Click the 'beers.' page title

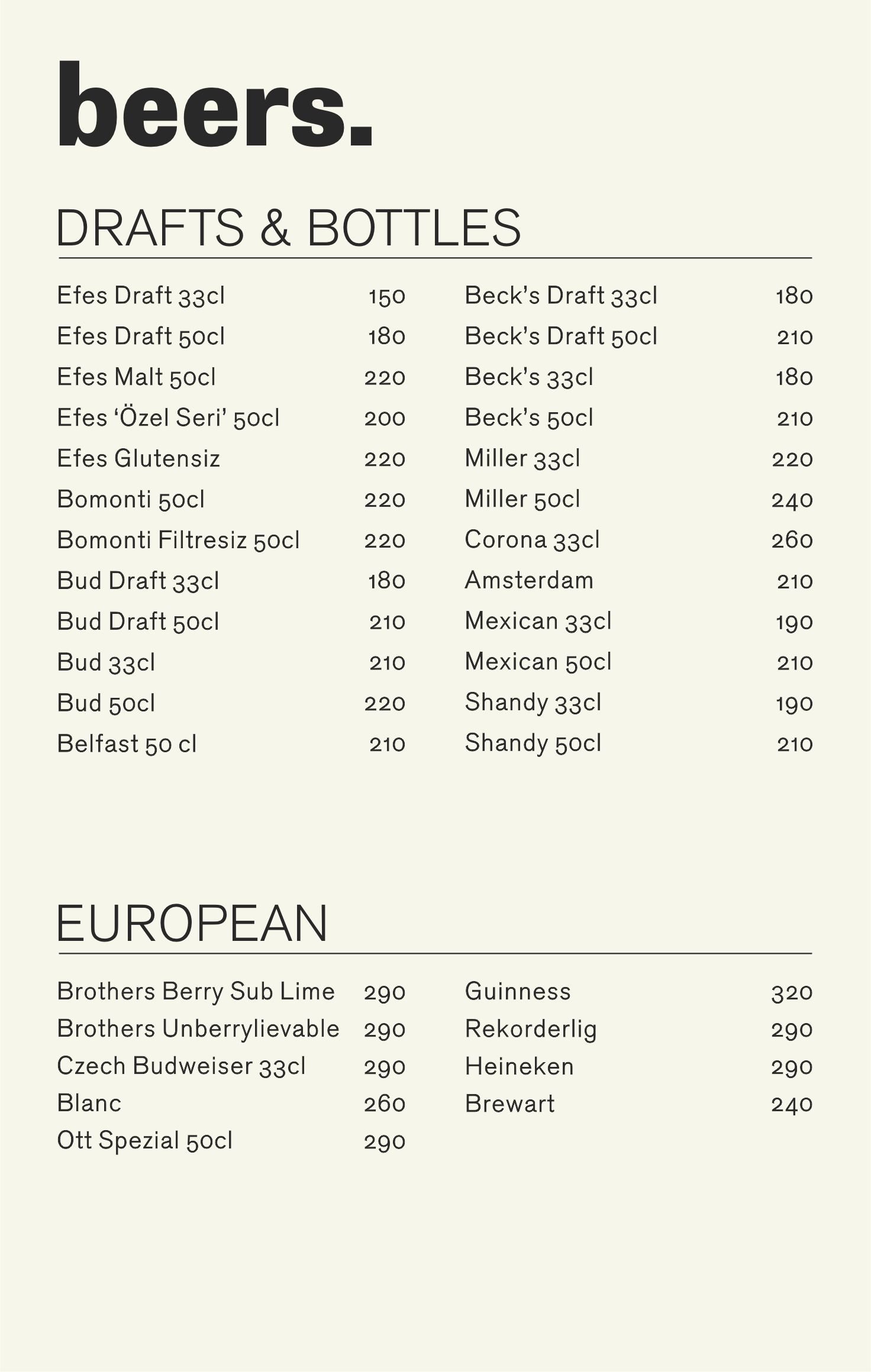tap(214, 105)
